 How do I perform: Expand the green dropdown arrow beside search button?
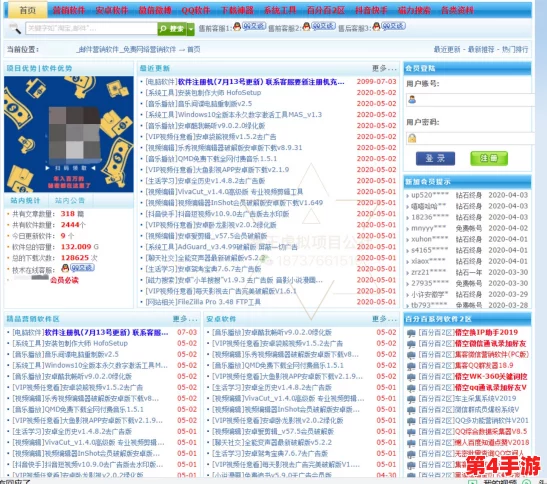pos(191,29)
